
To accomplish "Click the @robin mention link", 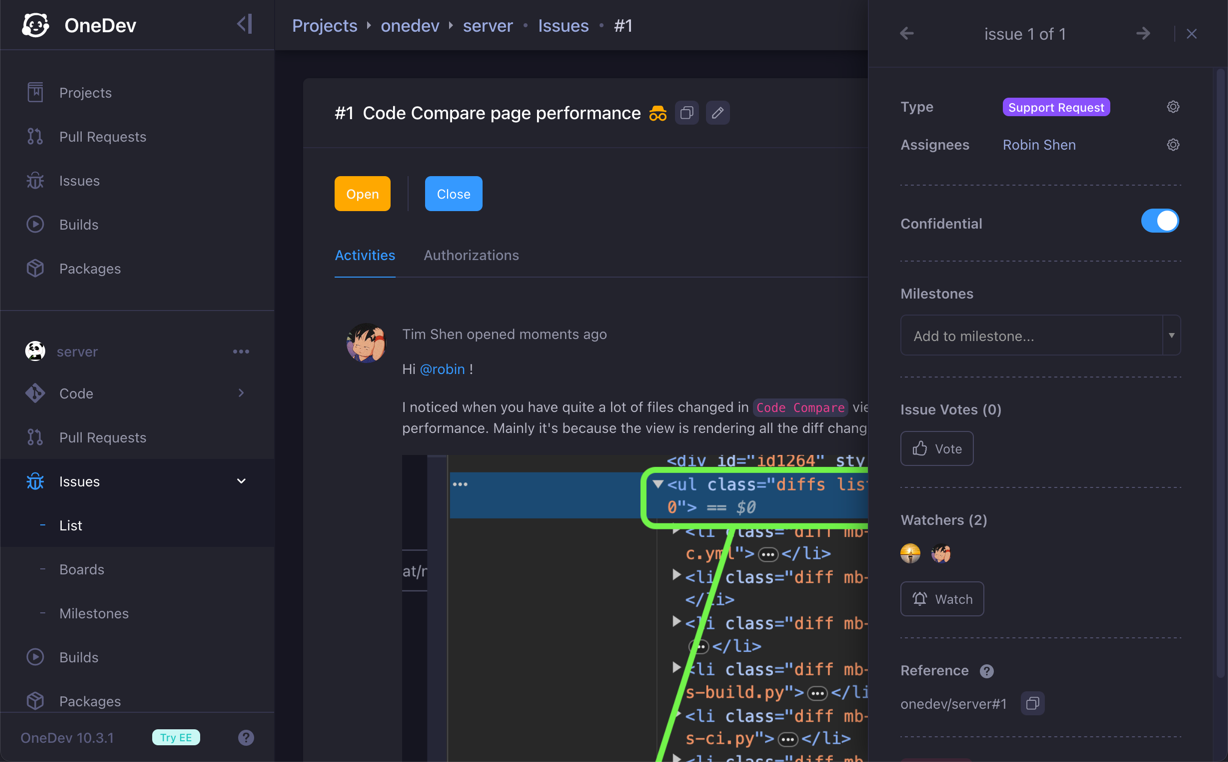I will [442, 369].
